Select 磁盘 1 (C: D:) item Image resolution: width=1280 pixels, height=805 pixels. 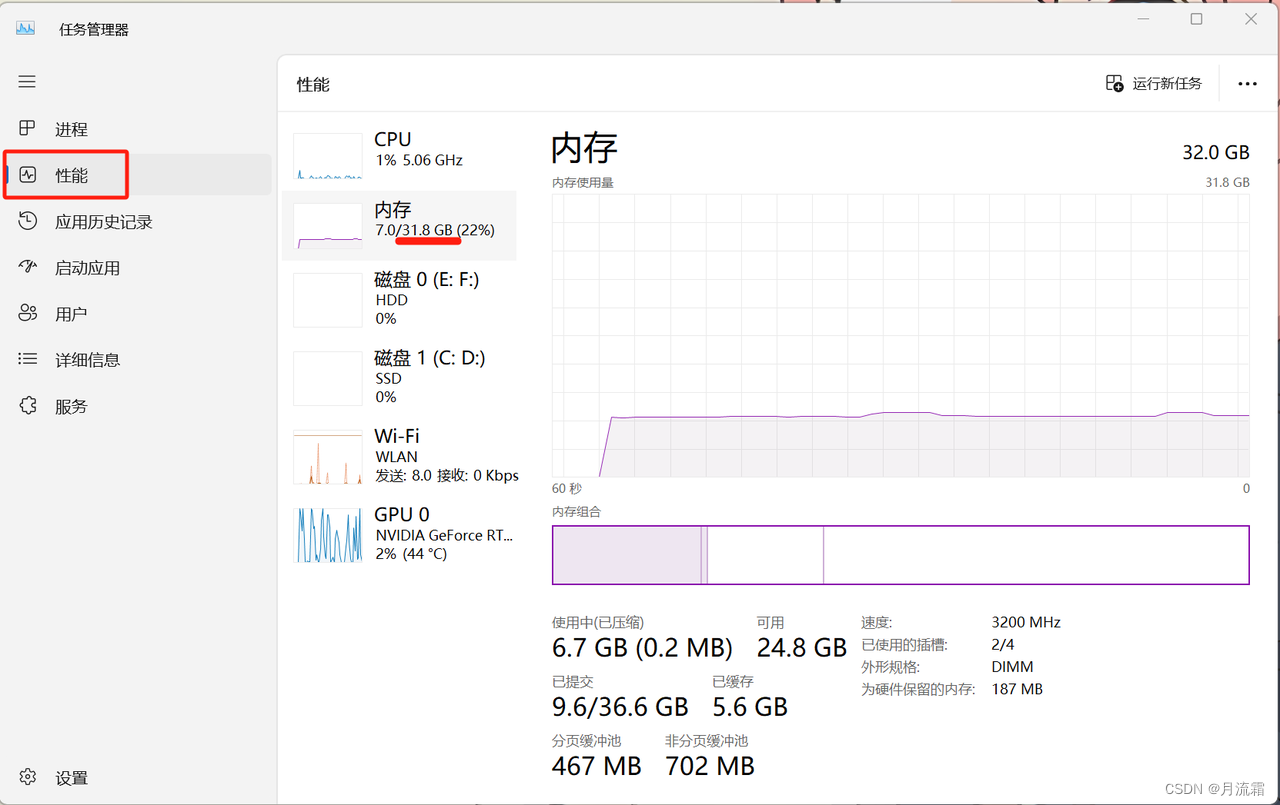[x=400, y=377]
